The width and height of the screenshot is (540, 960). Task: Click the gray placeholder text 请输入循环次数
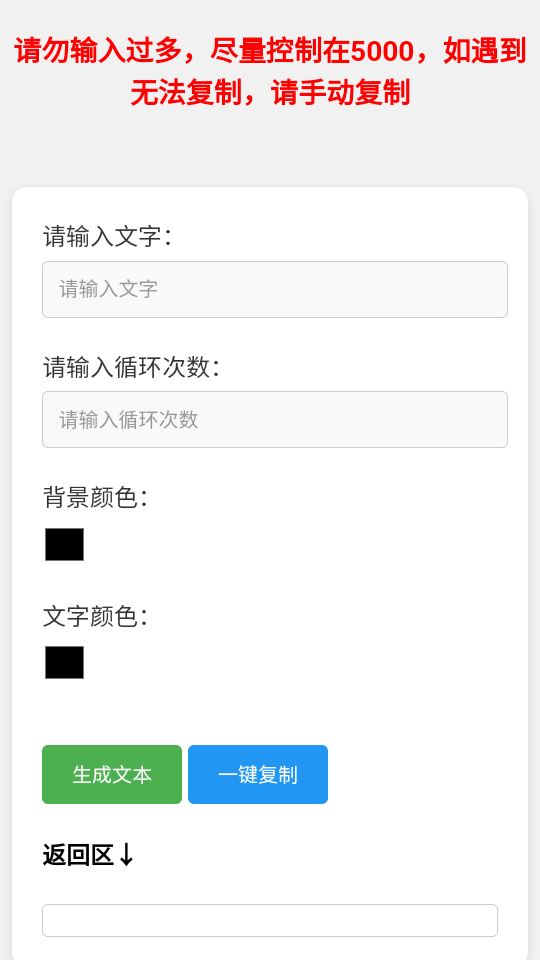[129, 419]
